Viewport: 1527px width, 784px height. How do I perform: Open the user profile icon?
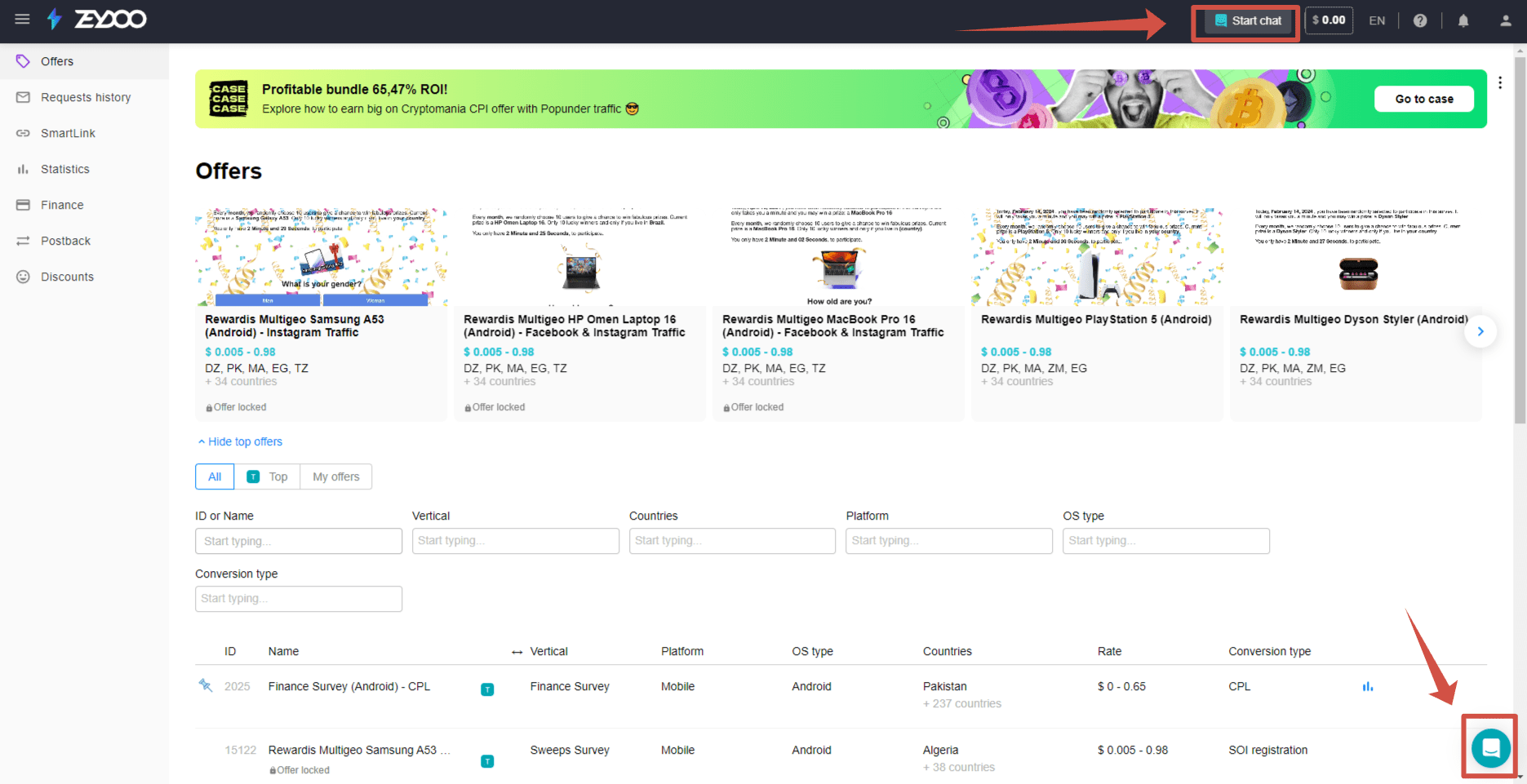[x=1506, y=20]
